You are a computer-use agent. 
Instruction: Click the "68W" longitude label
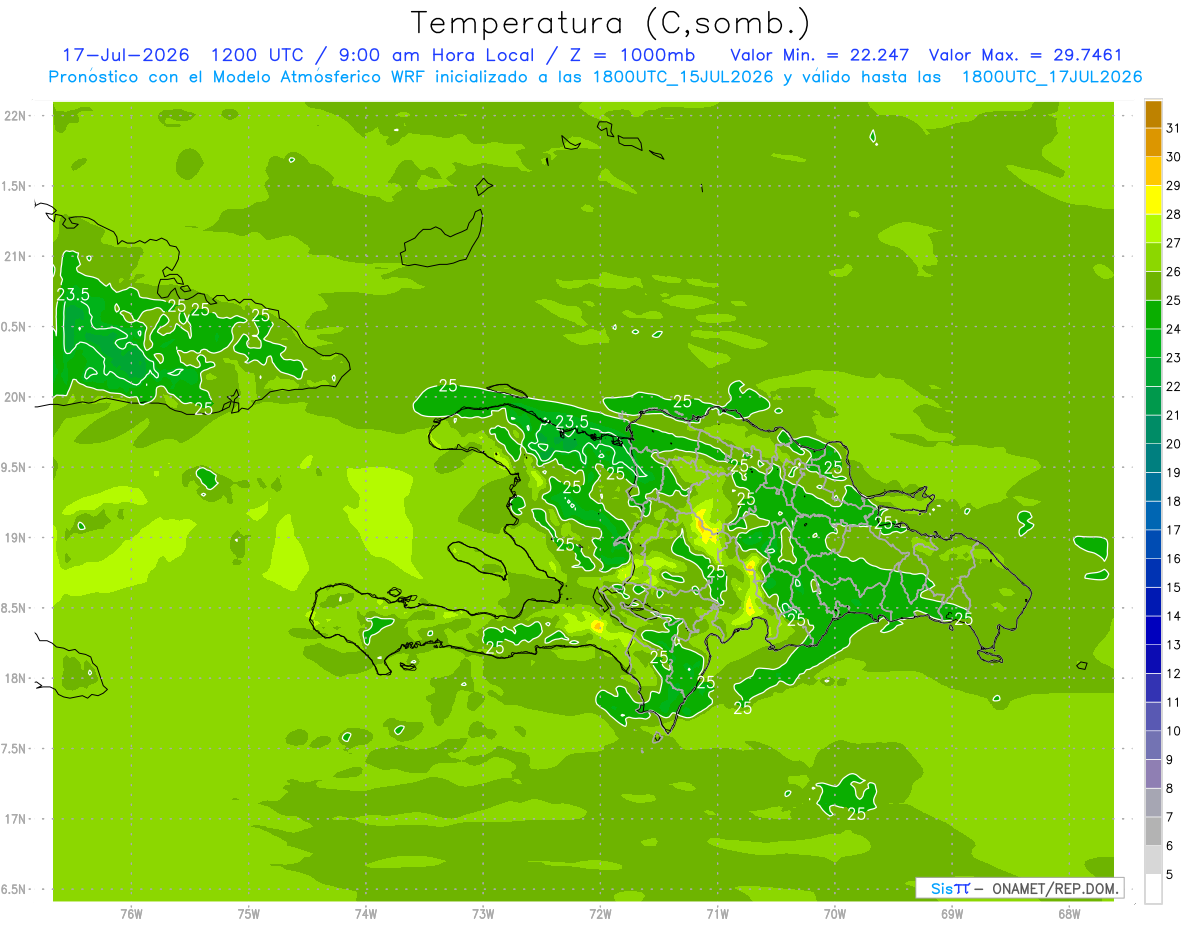[x=1069, y=913]
